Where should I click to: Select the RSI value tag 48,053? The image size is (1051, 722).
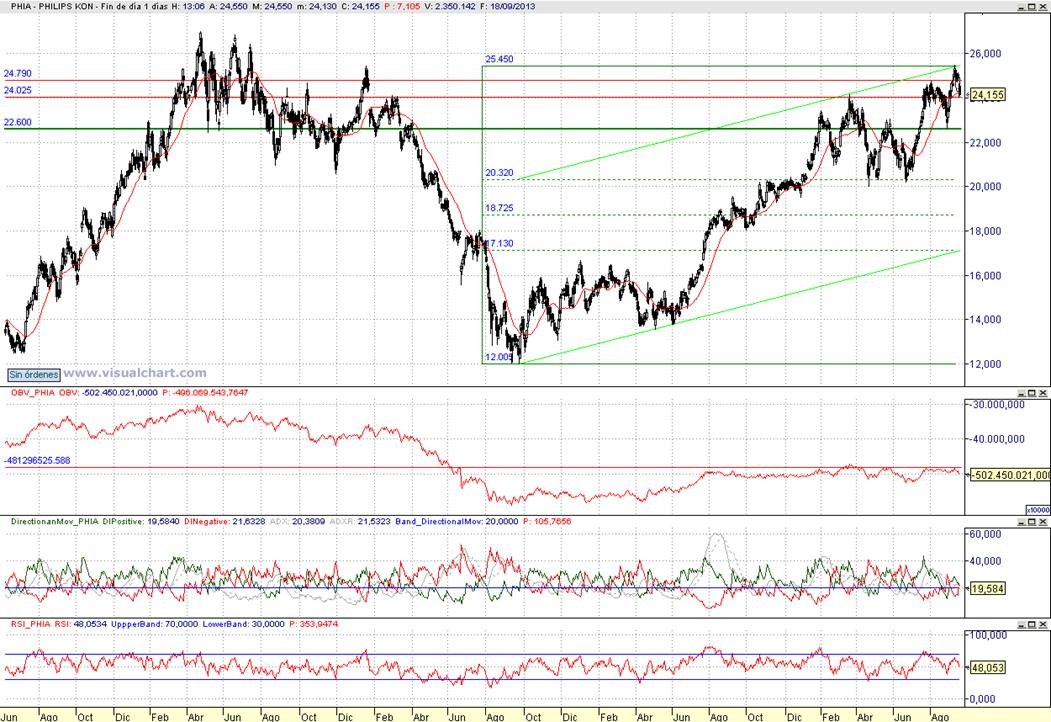tap(987, 668)
